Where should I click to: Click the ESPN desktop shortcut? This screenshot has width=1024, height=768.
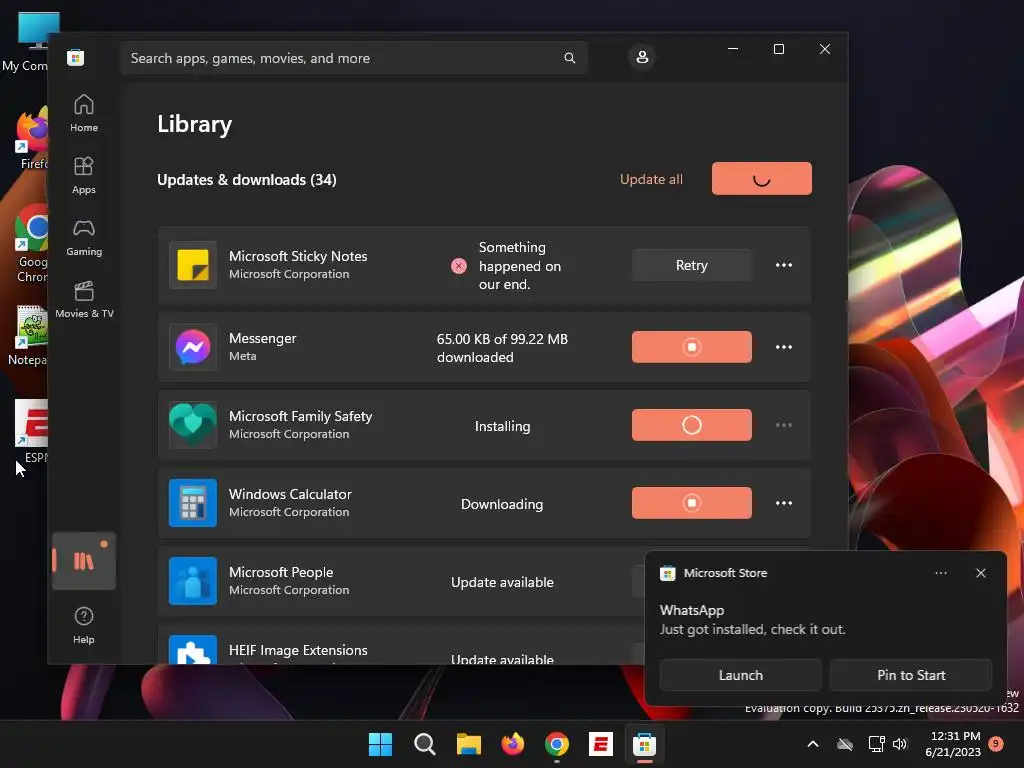pyautogui.click(x=31, y=431)
